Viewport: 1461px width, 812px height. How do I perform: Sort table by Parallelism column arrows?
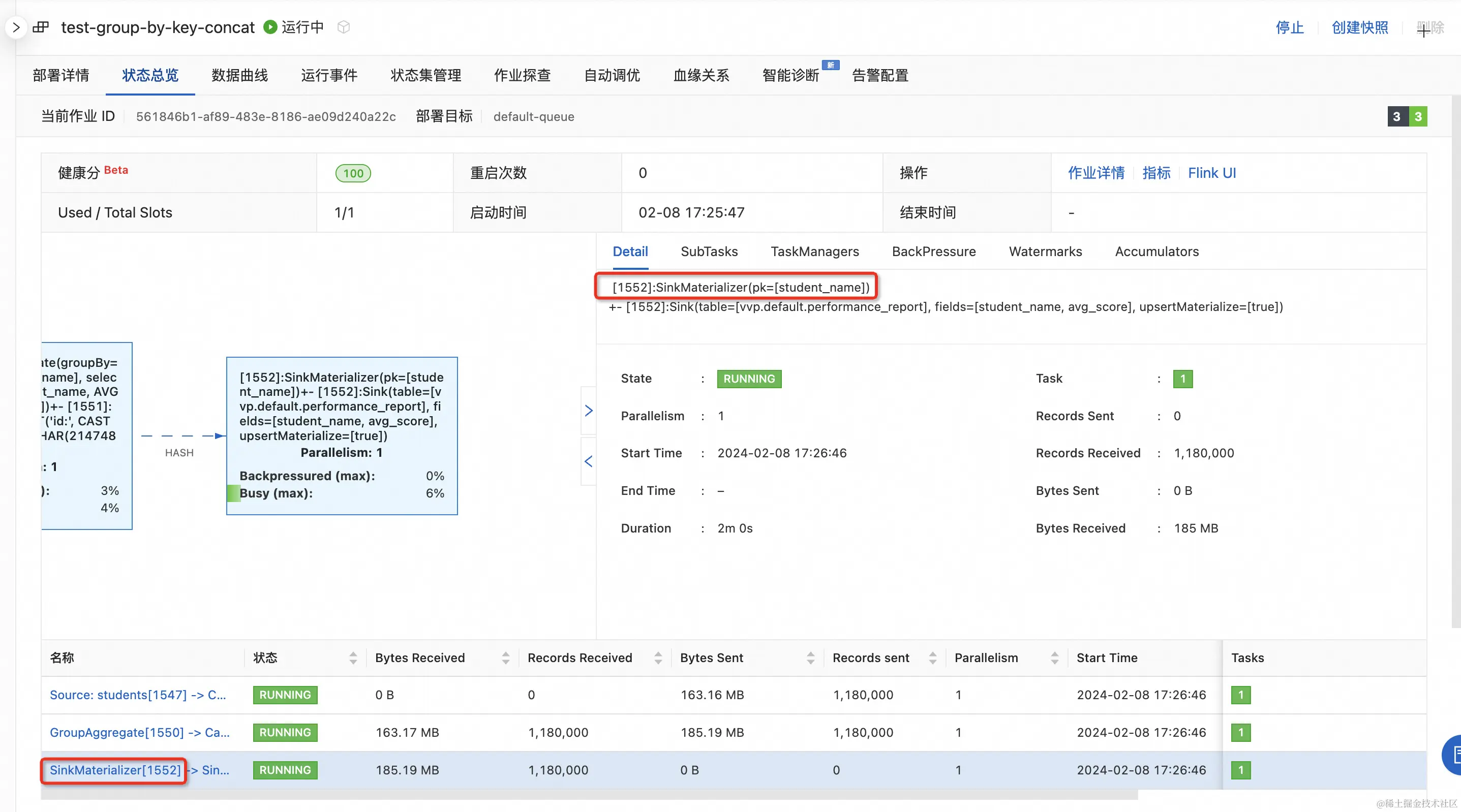click(1054, 658)
